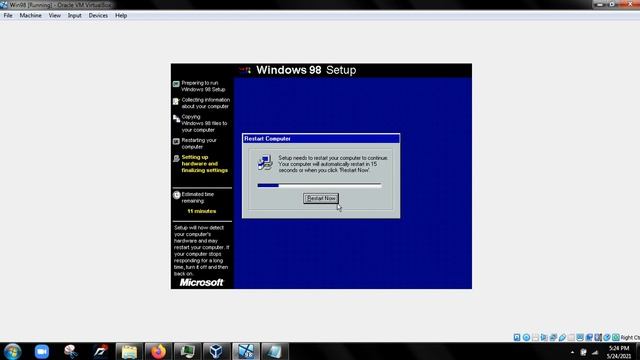Image resolution: width=640 pixels, height=360 pixels.
Task: Click the Restarting your computer step icon
Action: [x=176, y=142]
